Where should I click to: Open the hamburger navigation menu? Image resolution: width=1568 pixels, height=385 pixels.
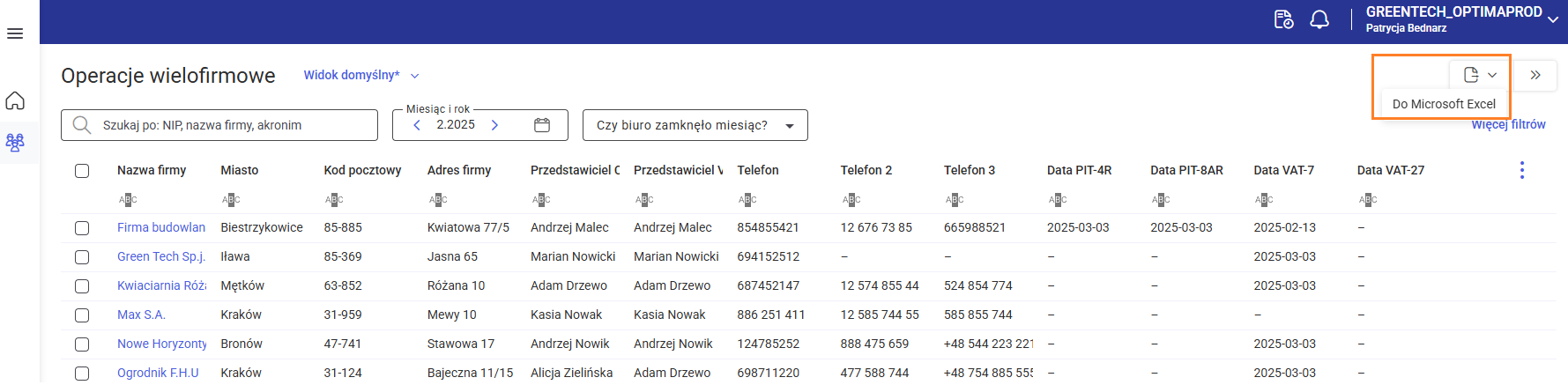click(15, 33)
